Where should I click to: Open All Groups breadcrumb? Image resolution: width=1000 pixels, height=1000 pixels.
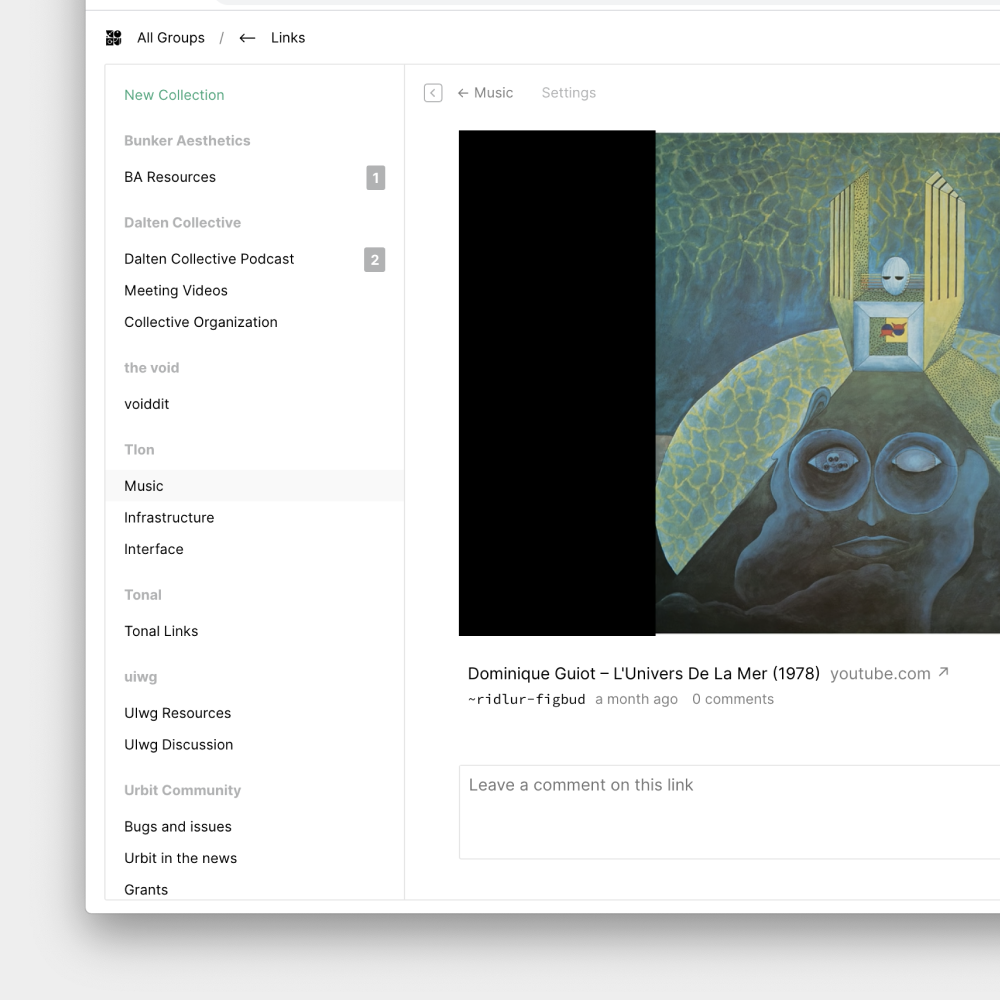point(171,38)
